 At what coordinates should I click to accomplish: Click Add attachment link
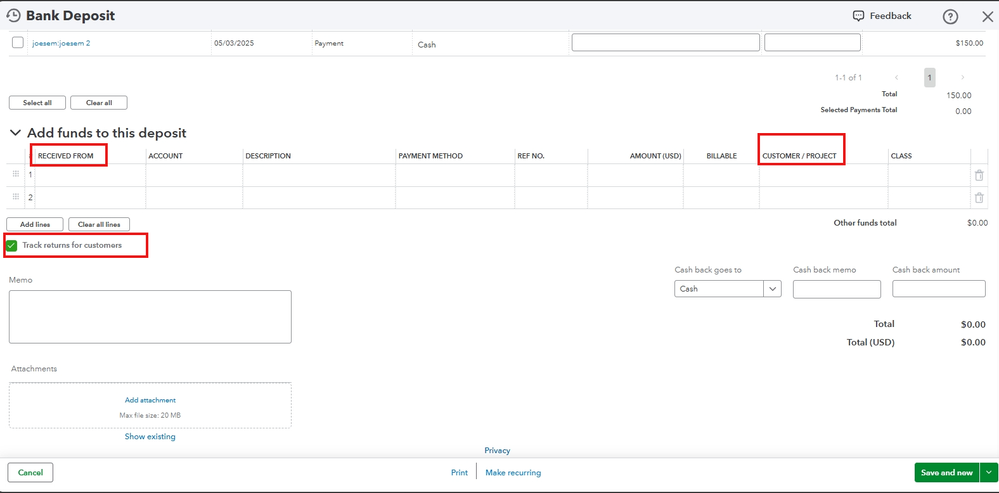[x=150, y=400]
